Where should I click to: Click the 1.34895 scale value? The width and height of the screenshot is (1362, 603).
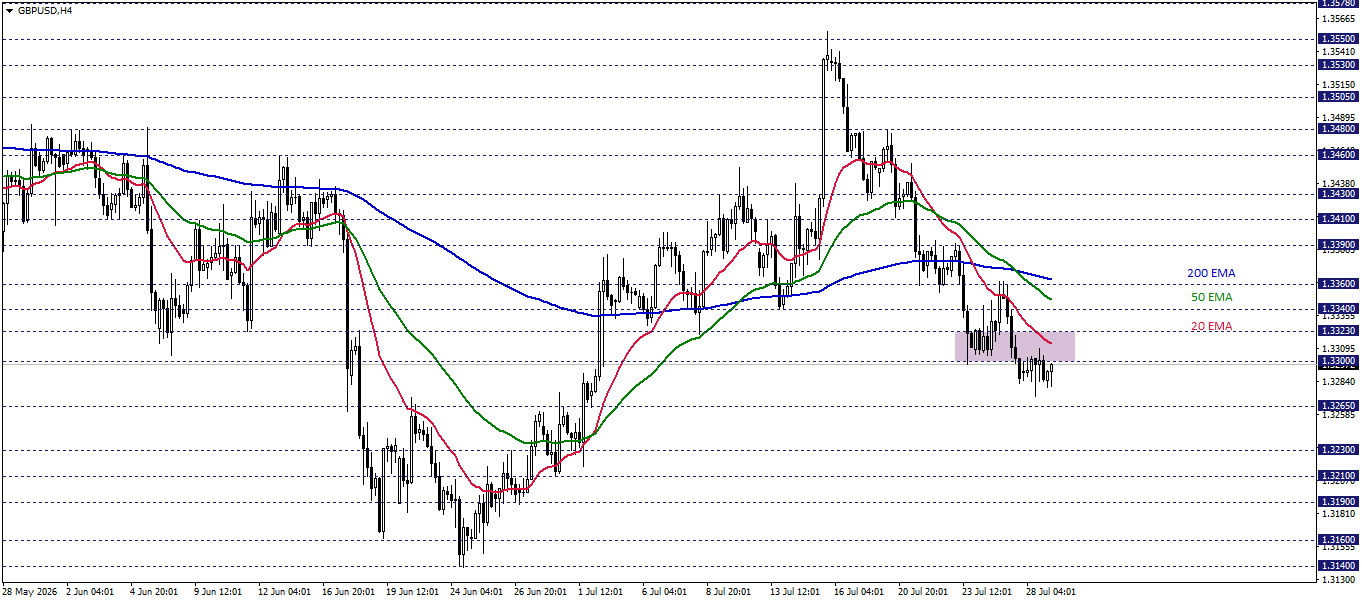pos(1338,117)
